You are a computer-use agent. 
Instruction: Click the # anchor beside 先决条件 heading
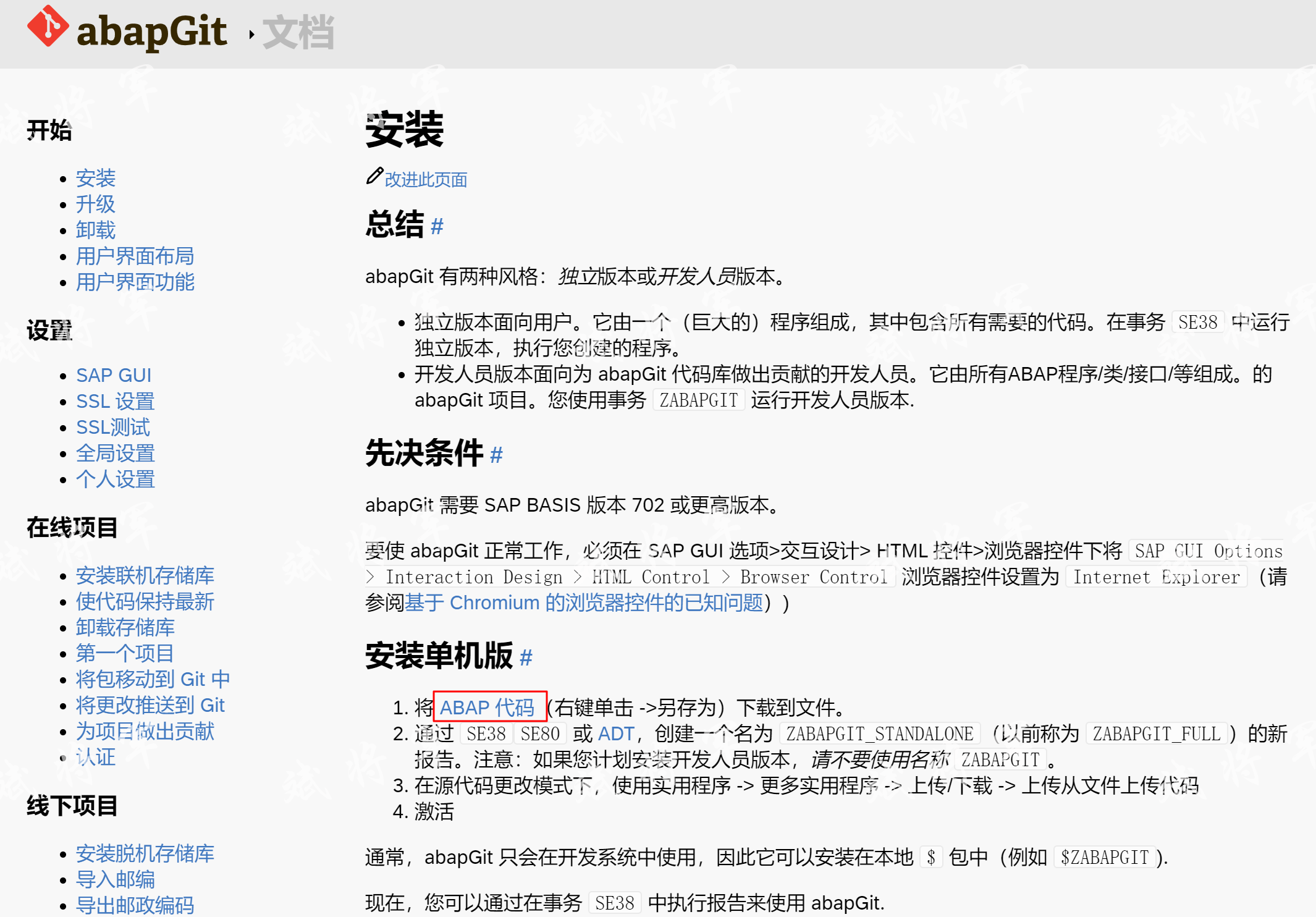(496, 455)
